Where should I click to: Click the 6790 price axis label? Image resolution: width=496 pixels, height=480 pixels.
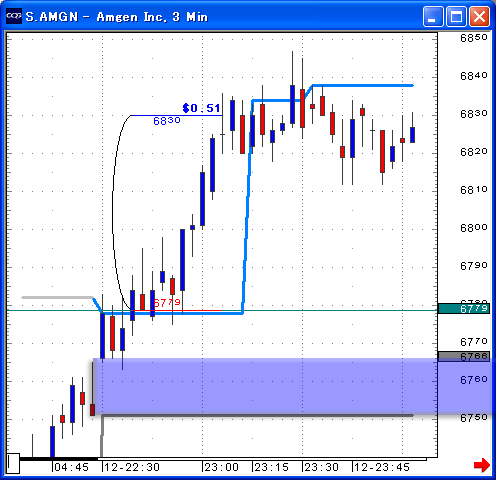coord(474,266)
